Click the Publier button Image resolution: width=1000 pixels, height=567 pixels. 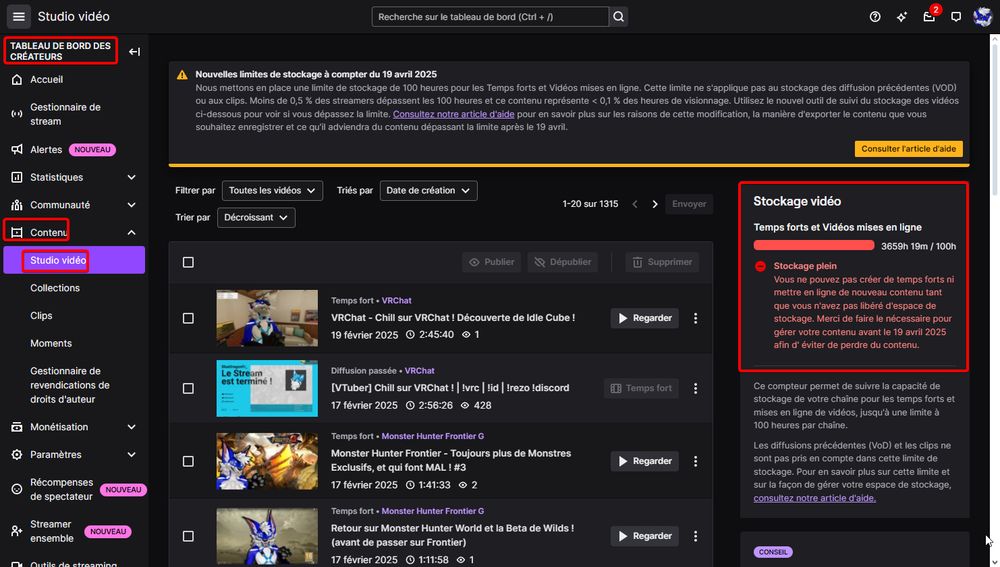click(491, 262)
